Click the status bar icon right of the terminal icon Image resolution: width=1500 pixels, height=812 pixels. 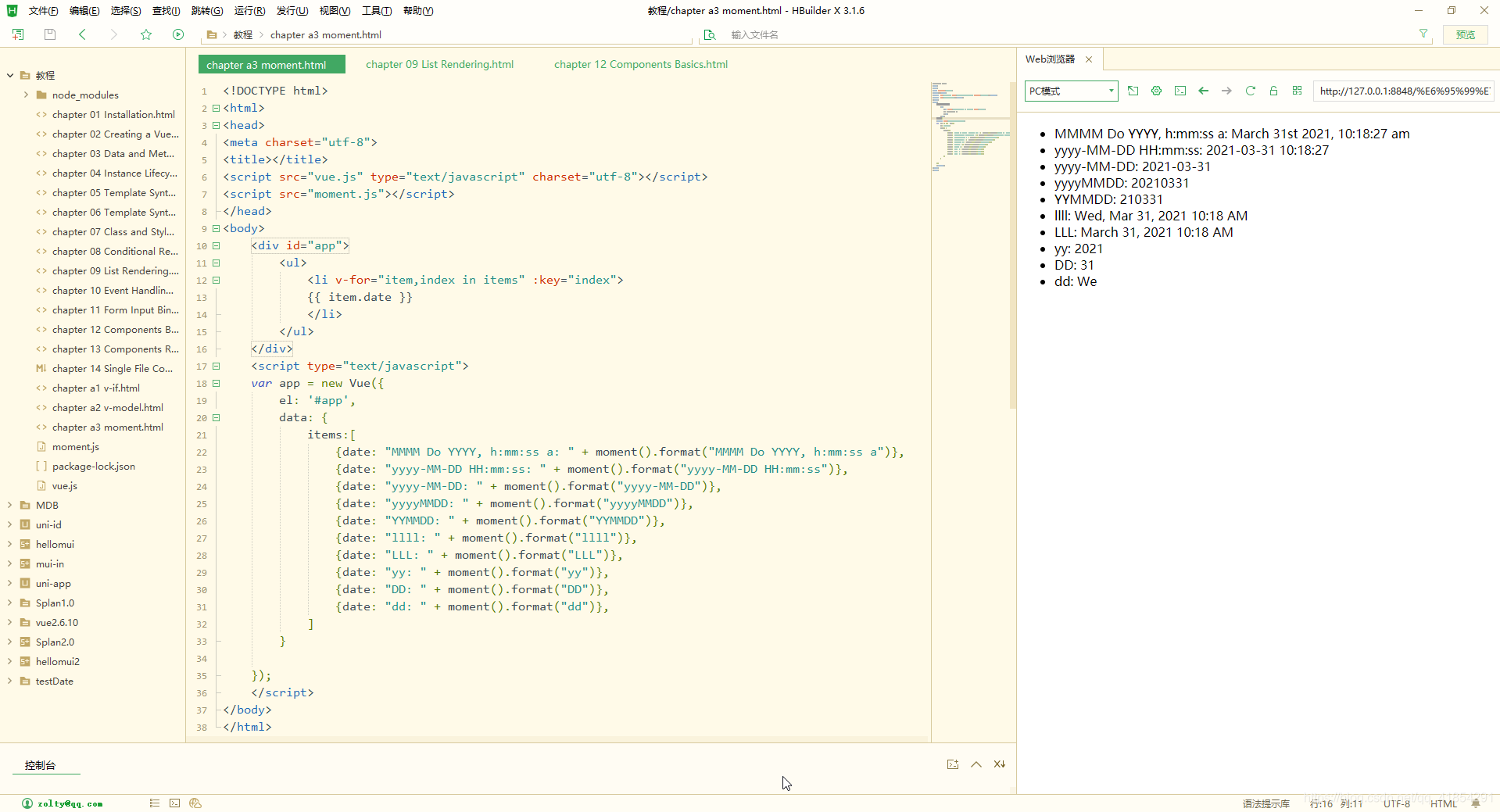click(x=195, y=803)
